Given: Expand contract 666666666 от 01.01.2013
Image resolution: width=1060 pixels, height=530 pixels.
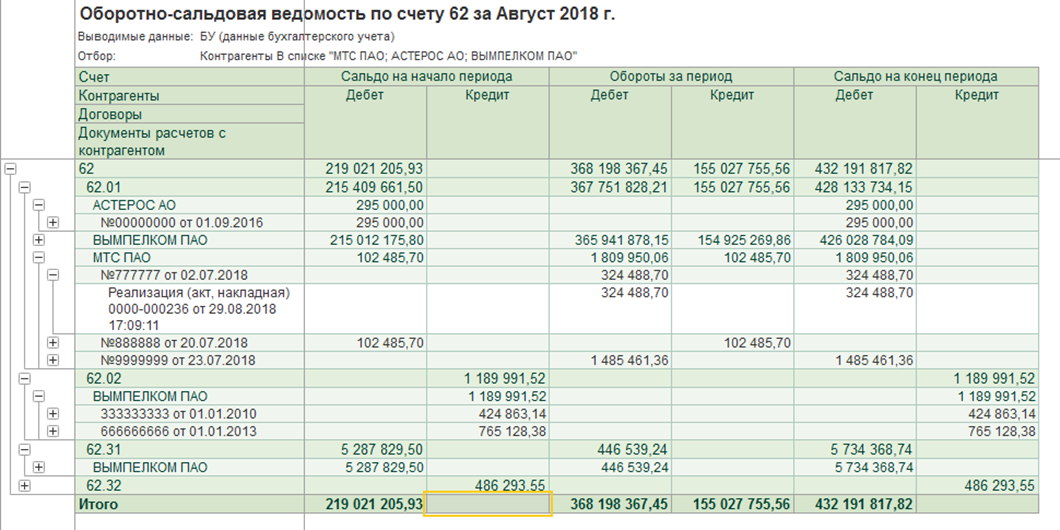Looking at the screenshot, I should tap(53, 431).
